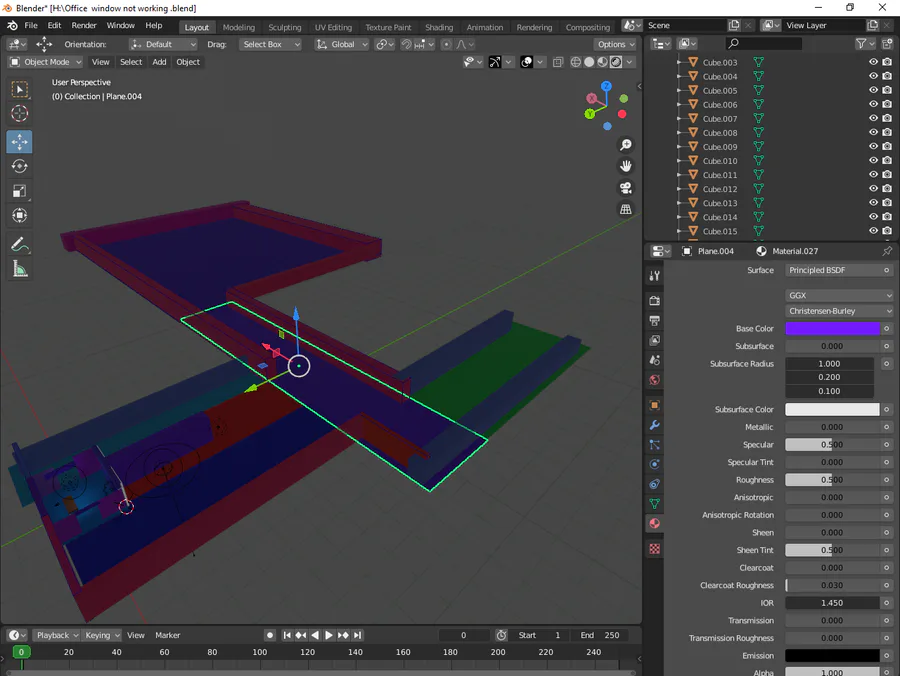Toggle X-ray display mode

557,62
